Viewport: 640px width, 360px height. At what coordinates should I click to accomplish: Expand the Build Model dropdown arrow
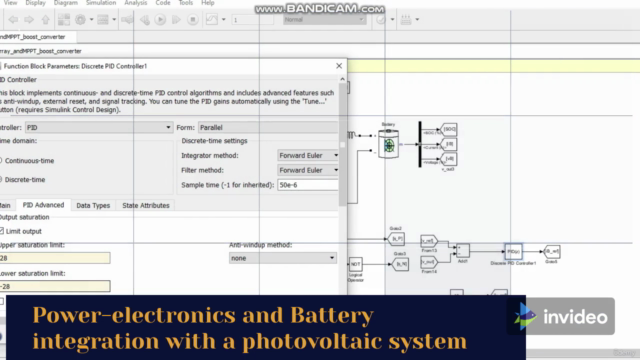pos(417,19)
